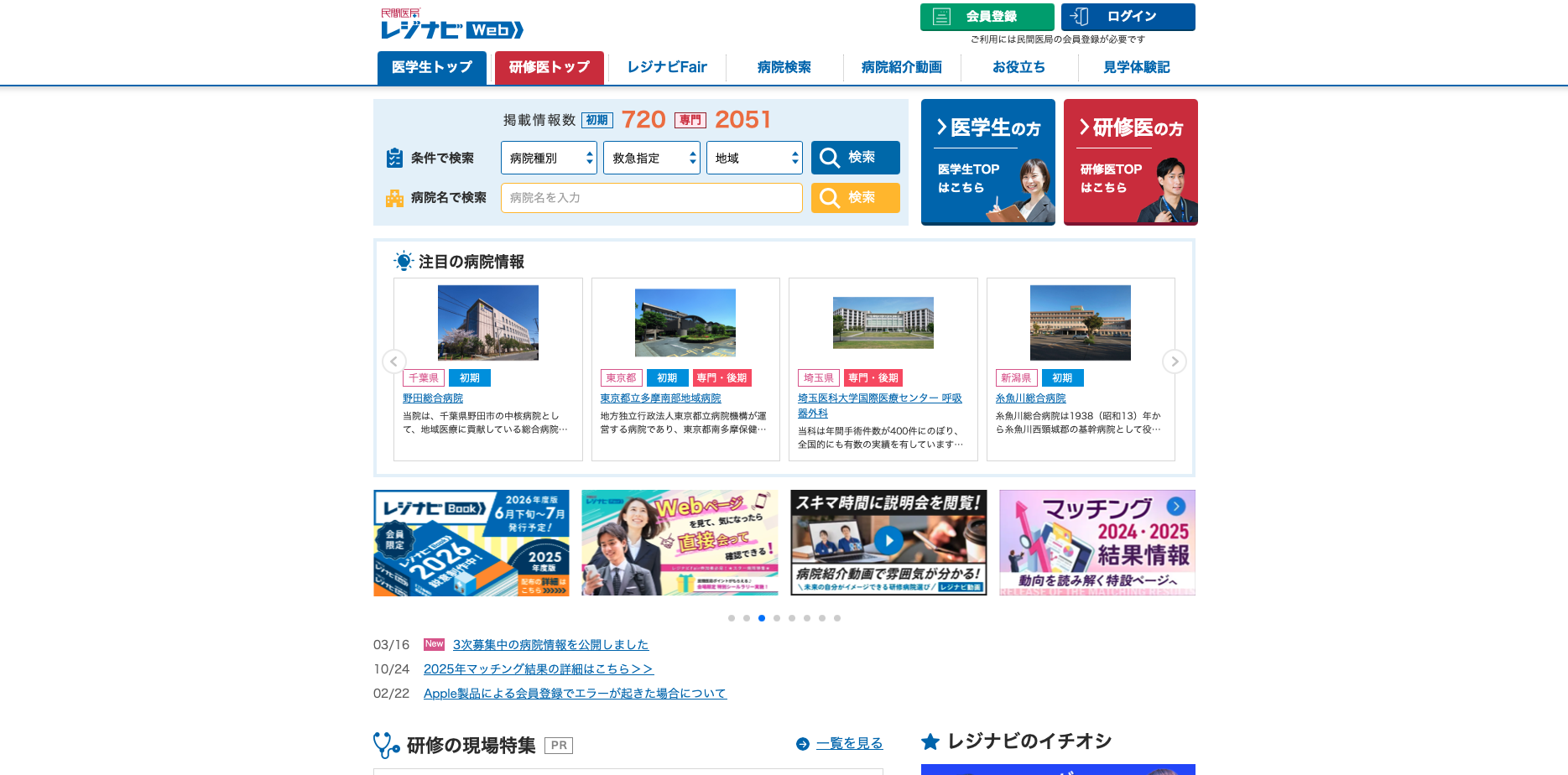
Task: Play the hospital introduction video banner
Action: click(x=888, y=542)
